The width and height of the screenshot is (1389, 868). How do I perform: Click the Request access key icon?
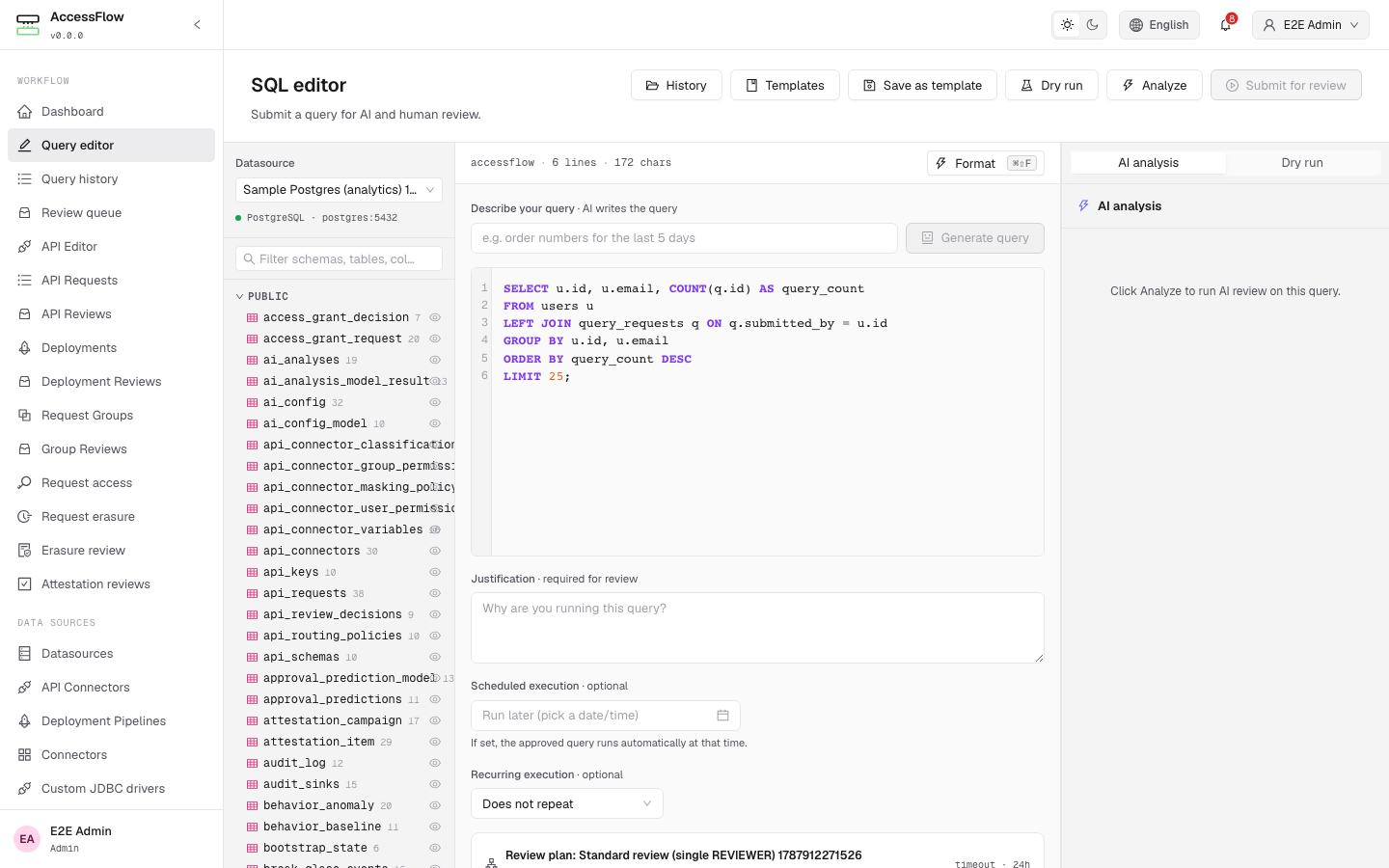(x=25, y=483)
